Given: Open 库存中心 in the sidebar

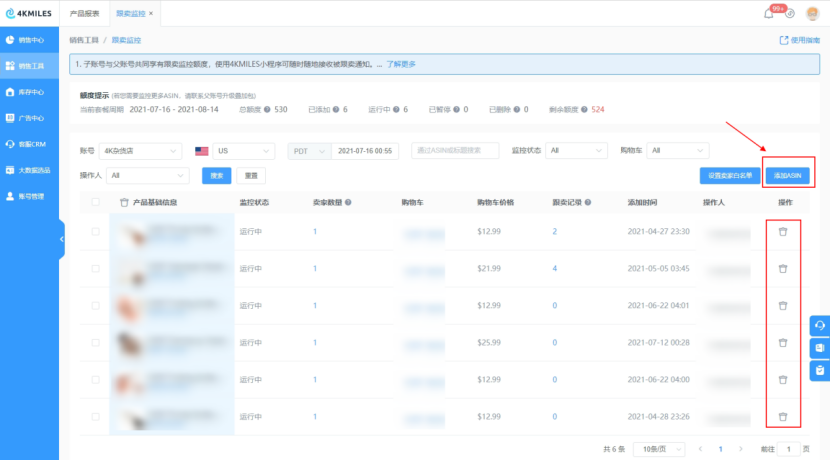Looking at the screenshot, I should point(30,92).
